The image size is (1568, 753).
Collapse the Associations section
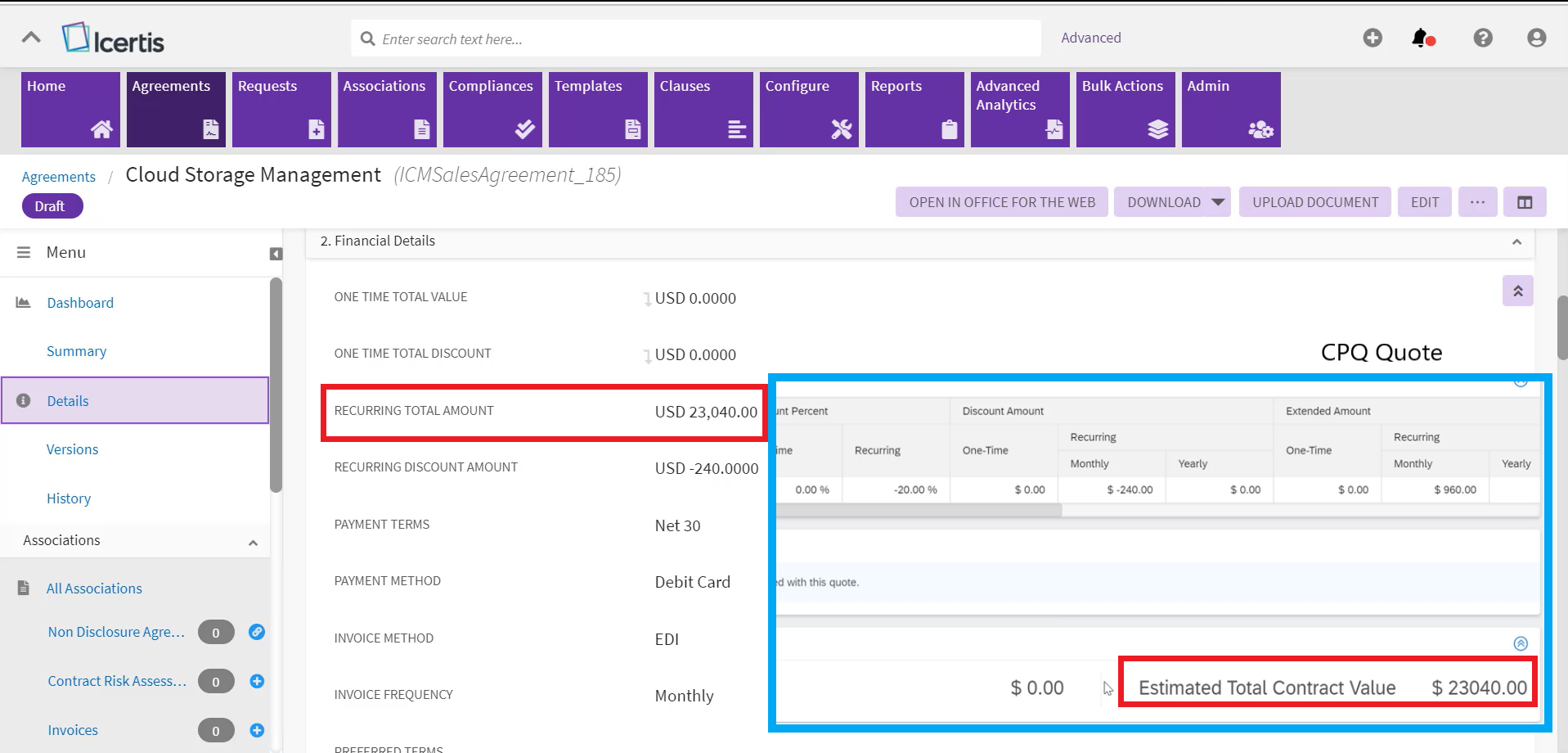click(x=253, y=542)
